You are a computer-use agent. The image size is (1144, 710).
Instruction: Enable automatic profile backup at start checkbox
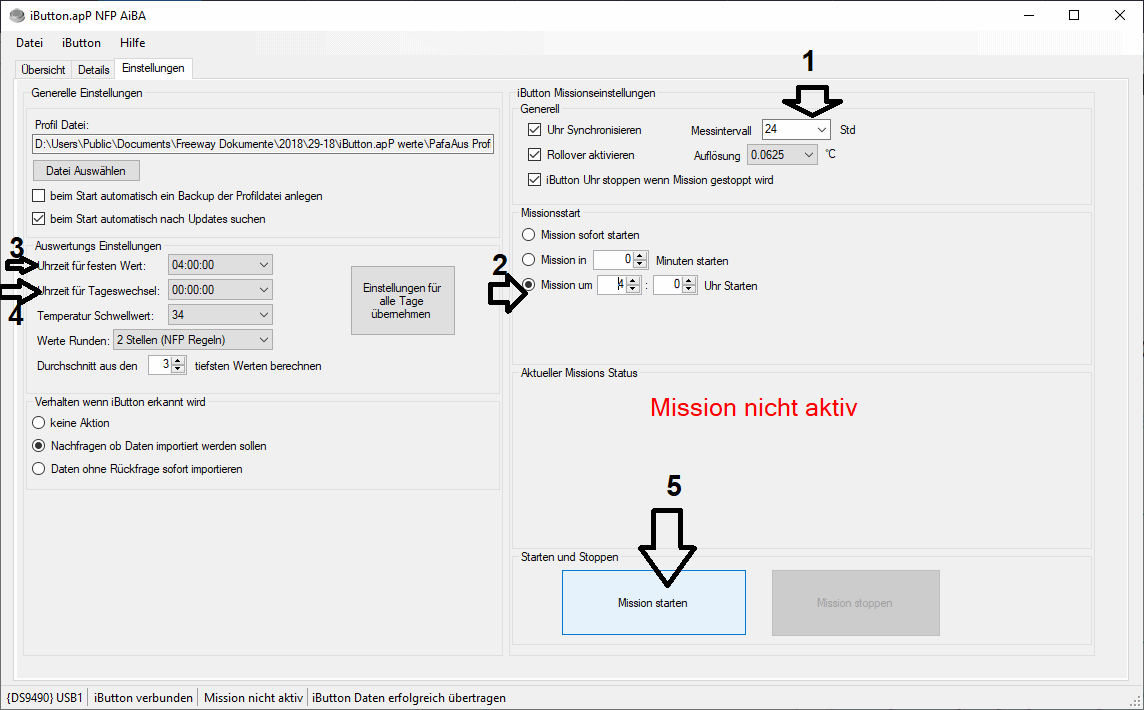pos(40,196)
